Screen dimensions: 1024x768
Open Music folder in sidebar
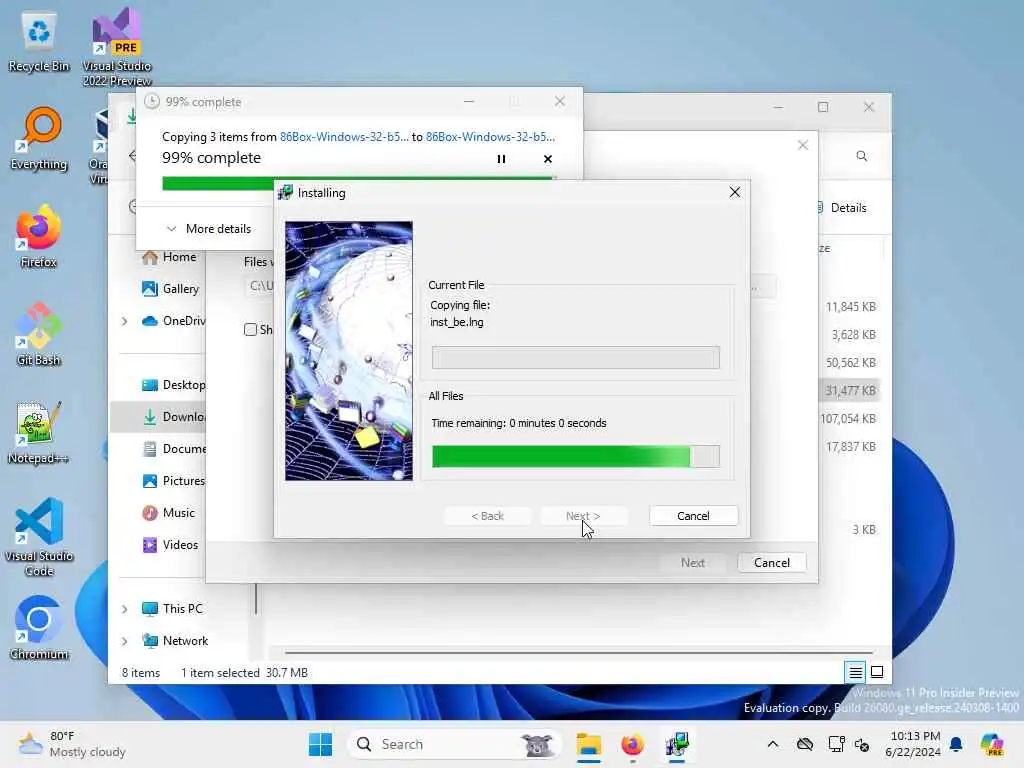coord(168,513)
